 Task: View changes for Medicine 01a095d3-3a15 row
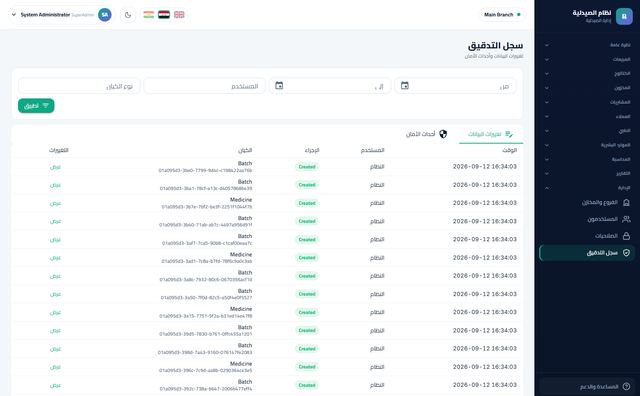click(x=55, y=312)
